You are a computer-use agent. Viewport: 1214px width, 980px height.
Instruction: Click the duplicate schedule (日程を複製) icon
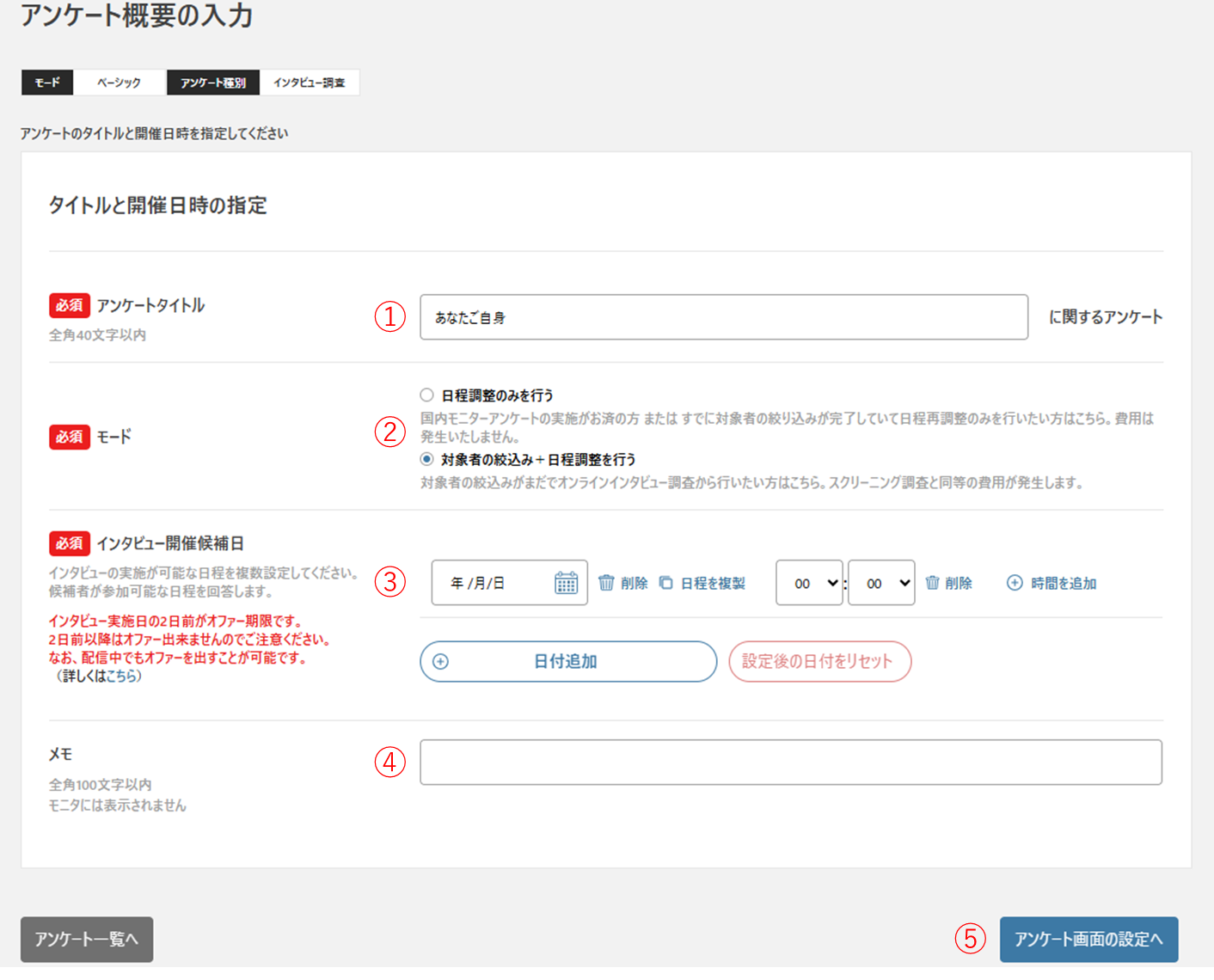[665, 583]
